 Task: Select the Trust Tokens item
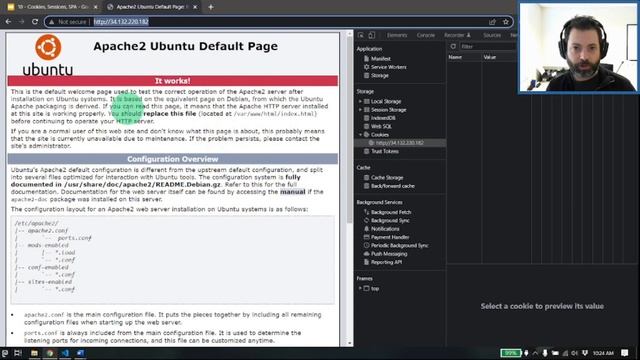point(384,151)
